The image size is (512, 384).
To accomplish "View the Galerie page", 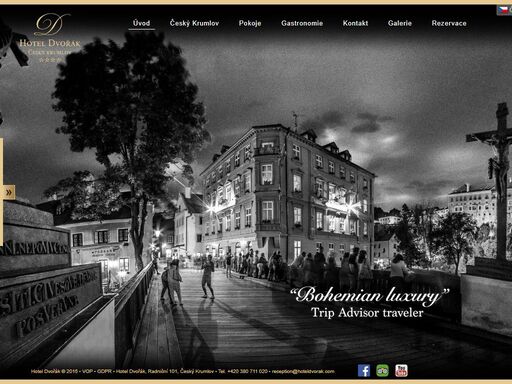I will pyautogui.click(x=400, y=23).
